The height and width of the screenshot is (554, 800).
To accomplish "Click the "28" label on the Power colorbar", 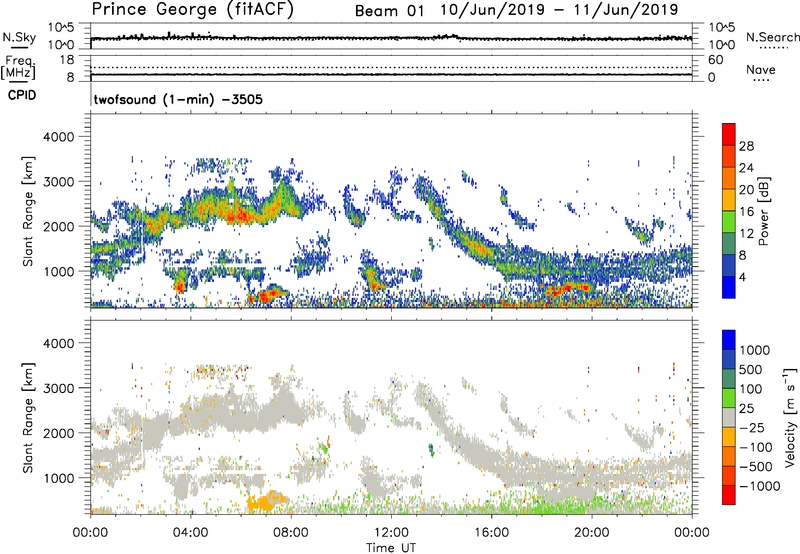I will pos(746,146).
